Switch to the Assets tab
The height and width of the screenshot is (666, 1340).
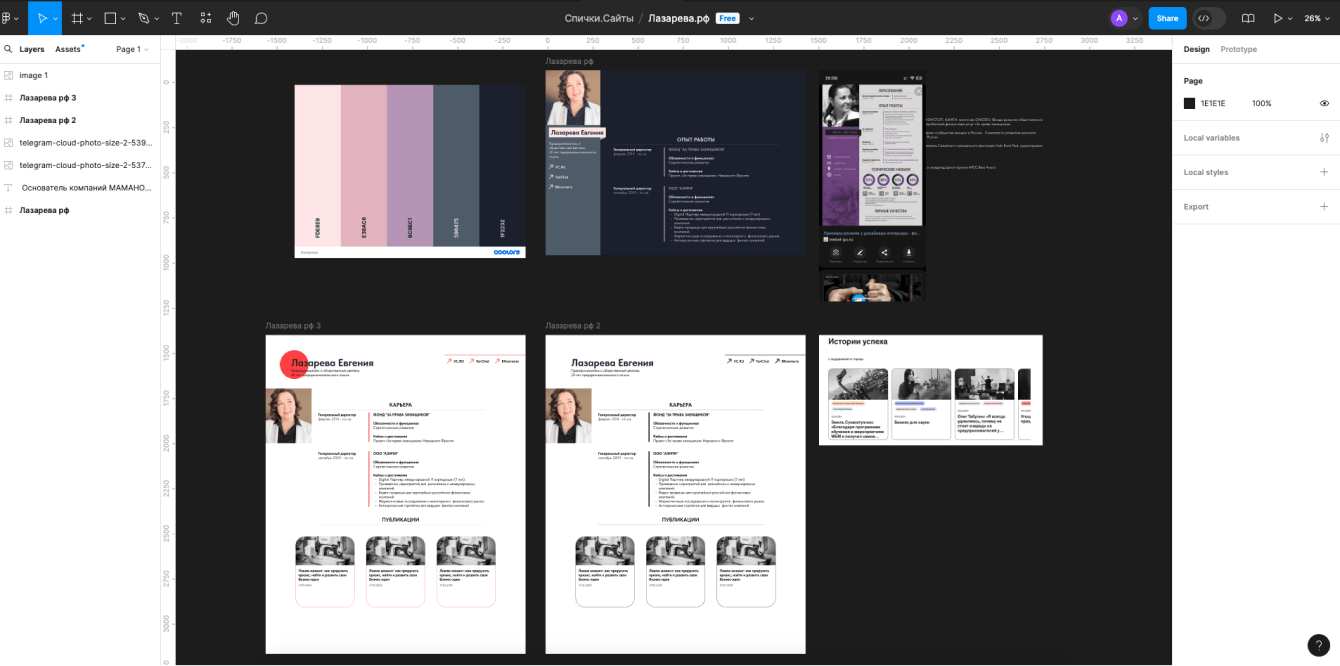[68, 49]
